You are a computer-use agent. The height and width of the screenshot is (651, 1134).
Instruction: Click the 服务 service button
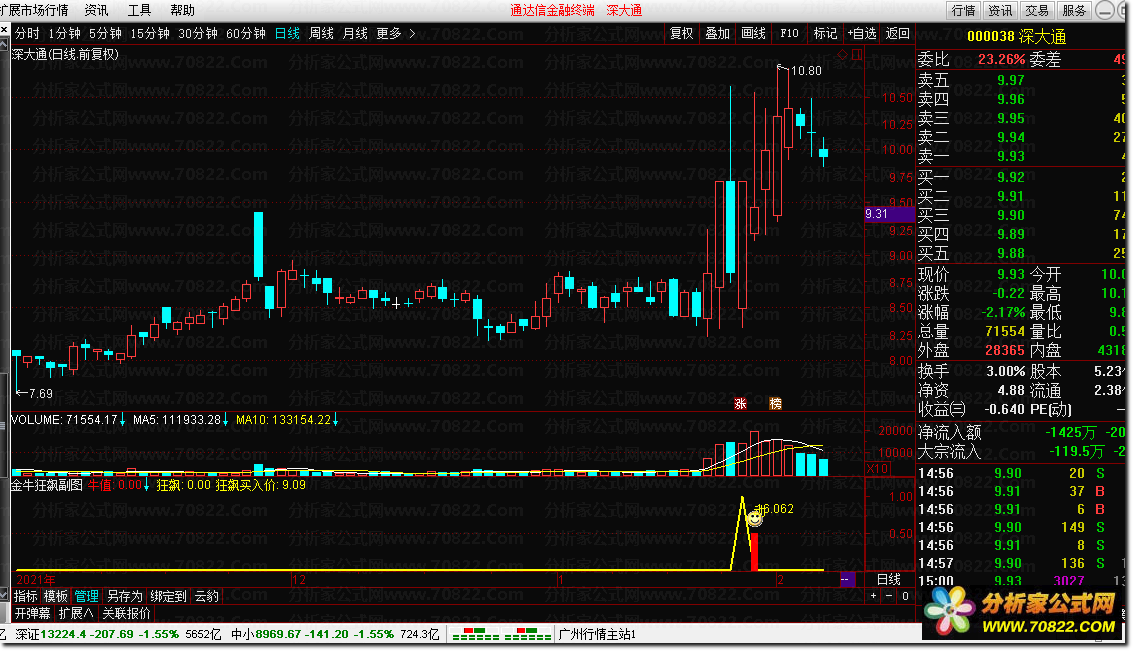[x=1074, y=10]
